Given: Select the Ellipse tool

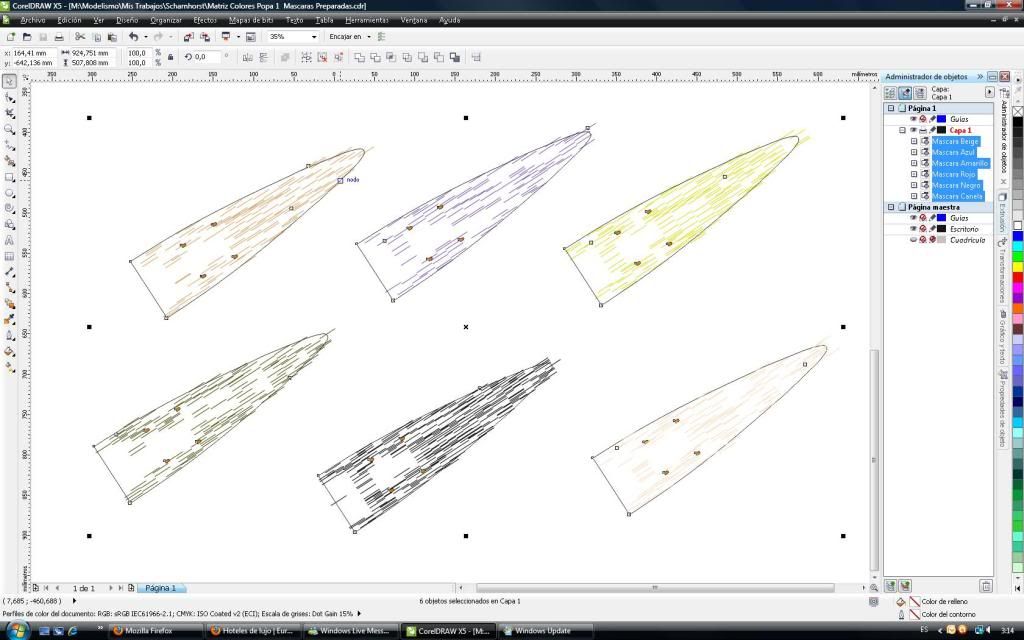Looking at the screenshot, I should (x=10, y=193).
